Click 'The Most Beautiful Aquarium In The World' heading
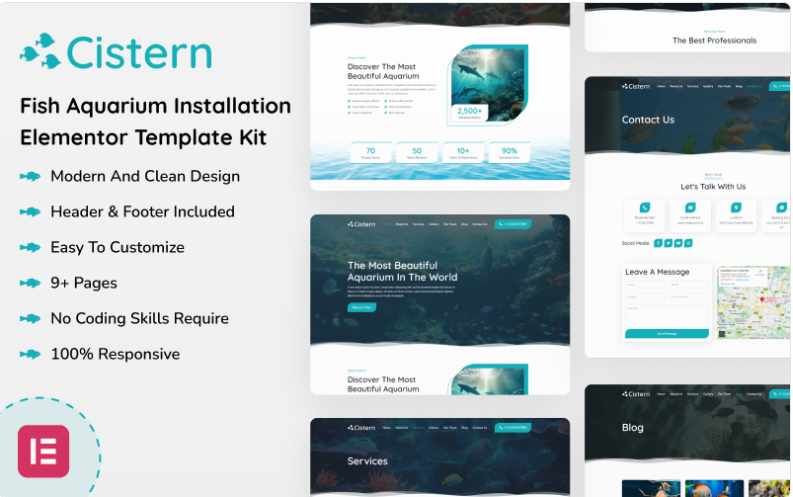 coord(402,271)
